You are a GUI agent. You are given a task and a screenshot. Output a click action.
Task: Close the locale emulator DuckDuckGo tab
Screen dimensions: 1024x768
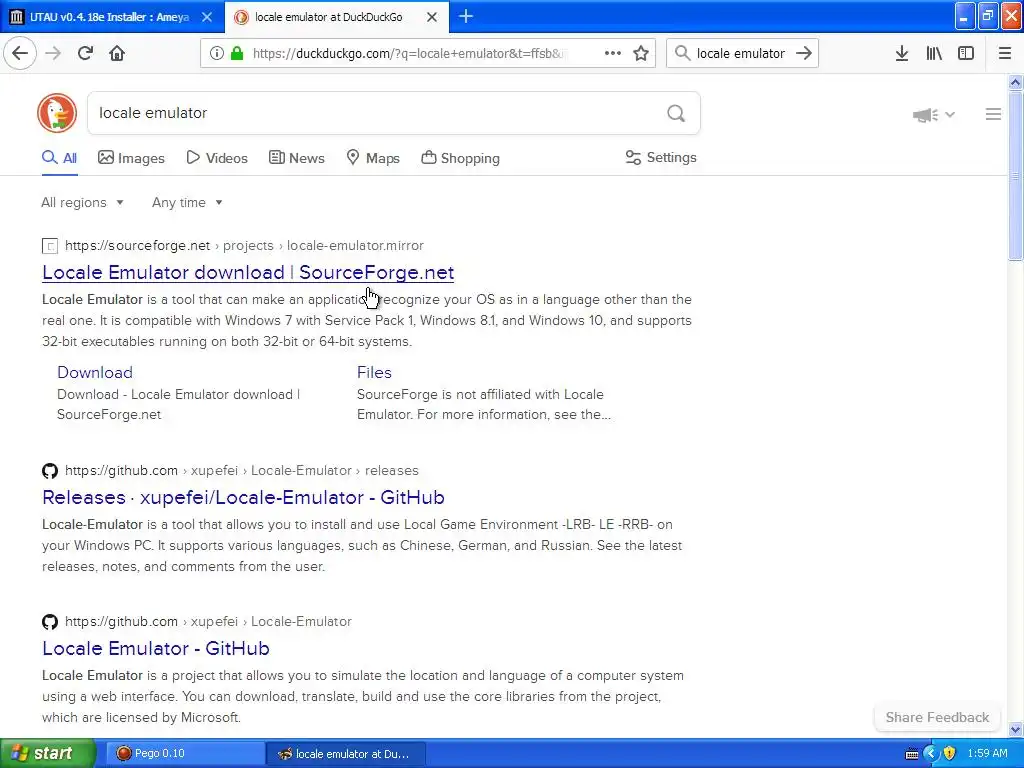click(x=432, y=18)
